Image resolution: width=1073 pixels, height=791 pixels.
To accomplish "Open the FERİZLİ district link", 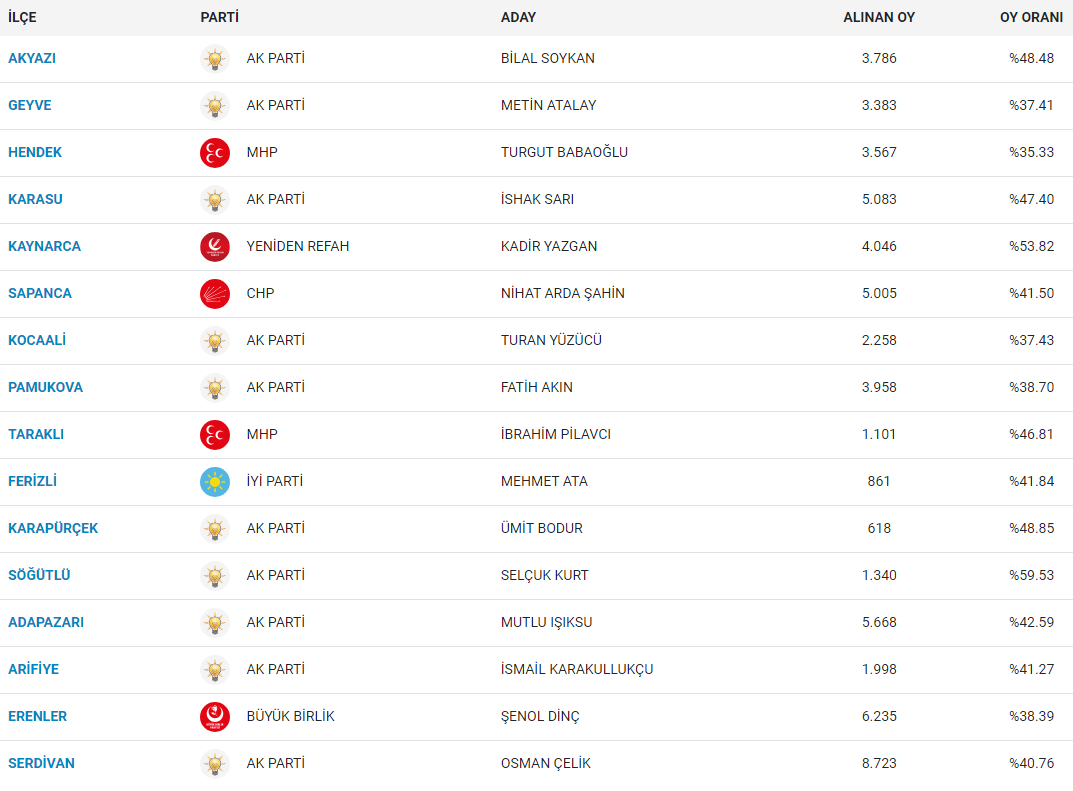I will pos(32,481).
